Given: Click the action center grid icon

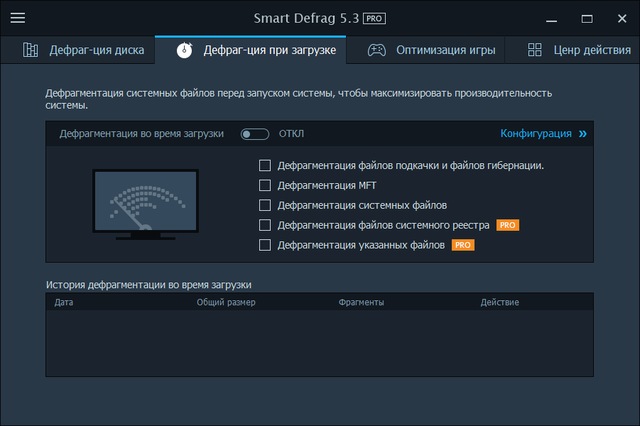Looking at the screenshot, I should [535, 50].
